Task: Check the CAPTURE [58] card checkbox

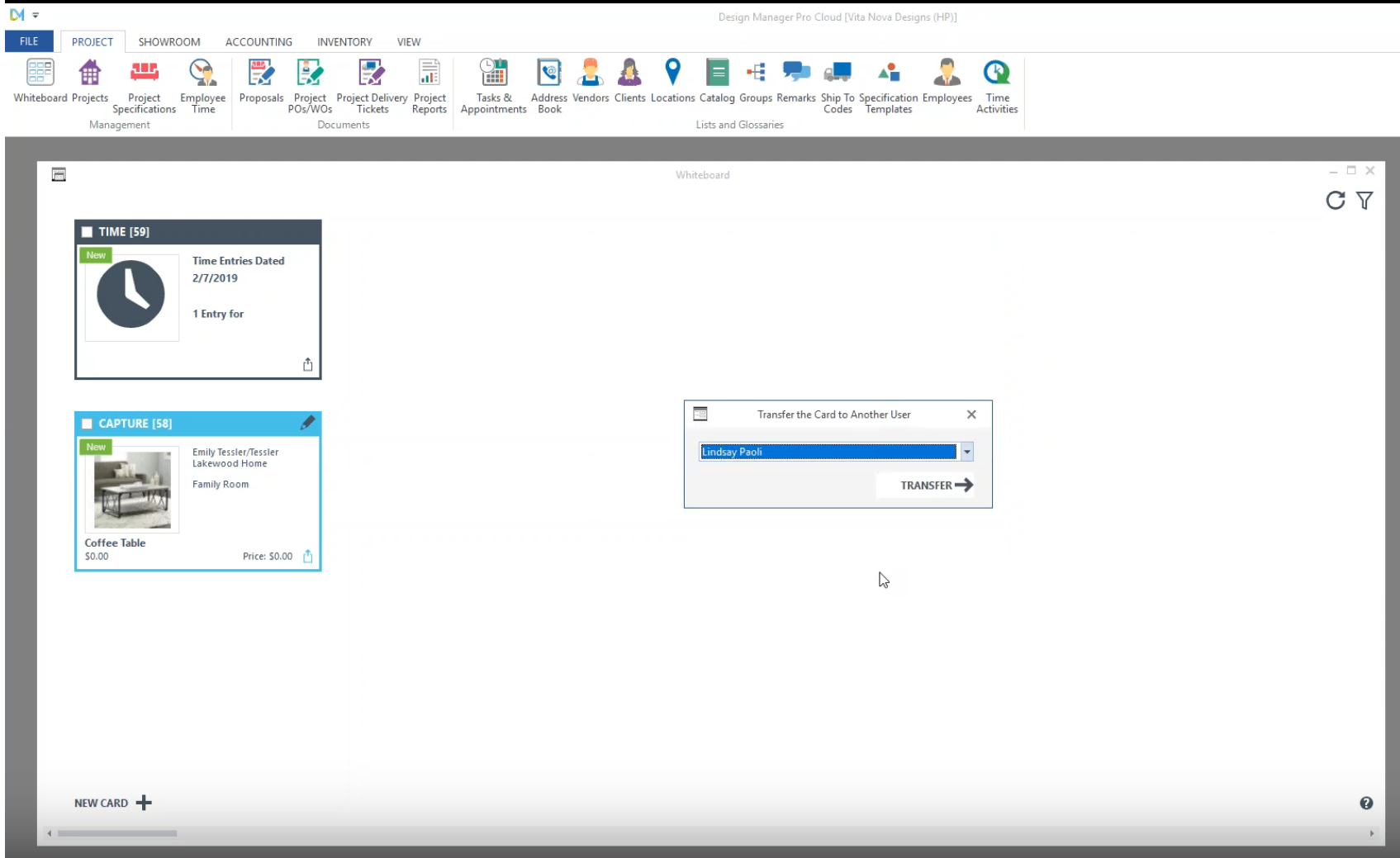Action: [88, 424]
